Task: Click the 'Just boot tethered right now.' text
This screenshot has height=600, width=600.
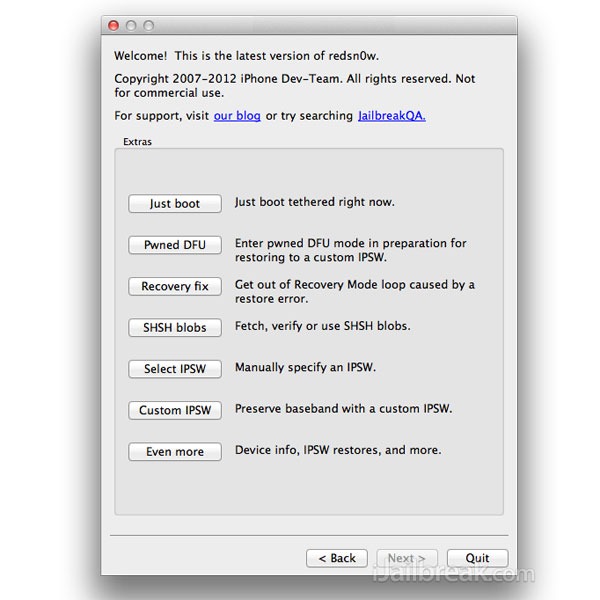Action: tap(315, 202)
